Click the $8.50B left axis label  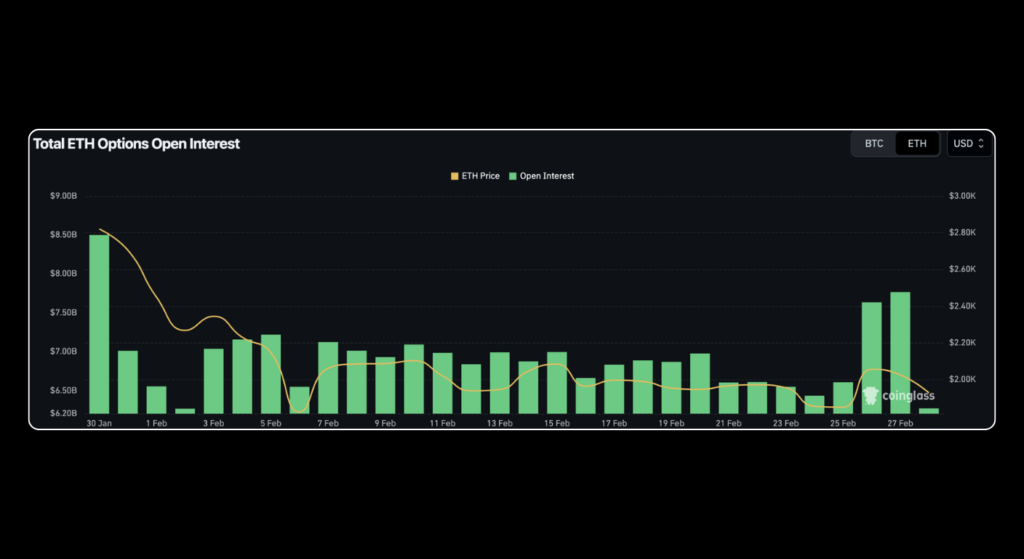coord(63,234)
